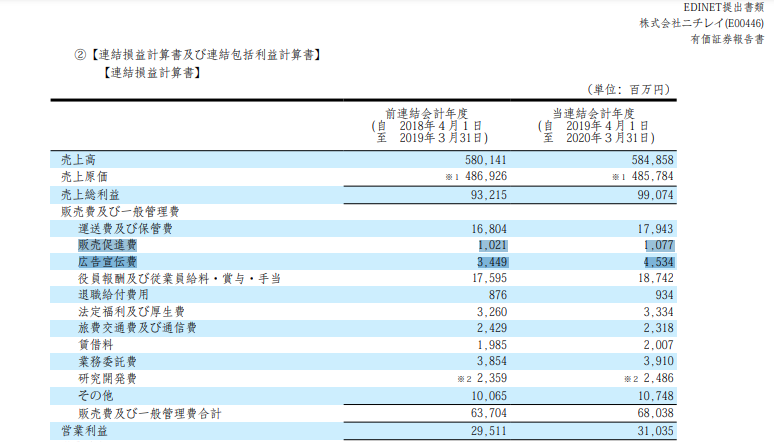This screenshot has height=442, width=774.
Task: Click the 退職給付費用 row label
Action: [x=114, y=295]
